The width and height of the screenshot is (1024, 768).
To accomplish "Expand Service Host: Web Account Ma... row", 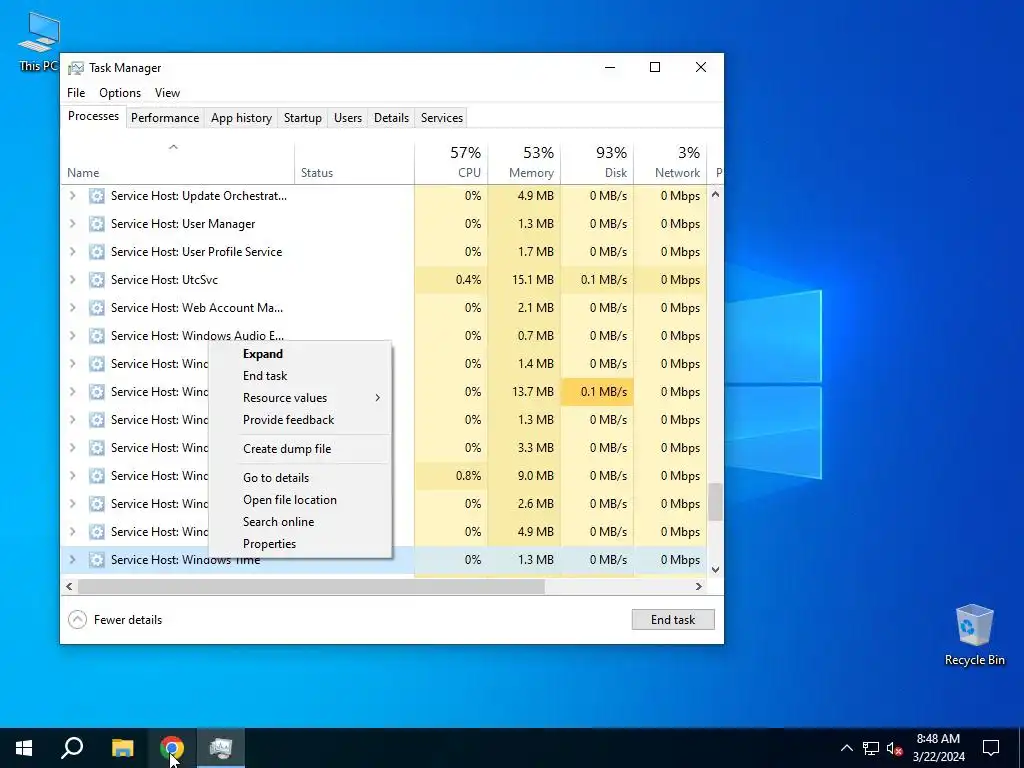I will (72, 308).
